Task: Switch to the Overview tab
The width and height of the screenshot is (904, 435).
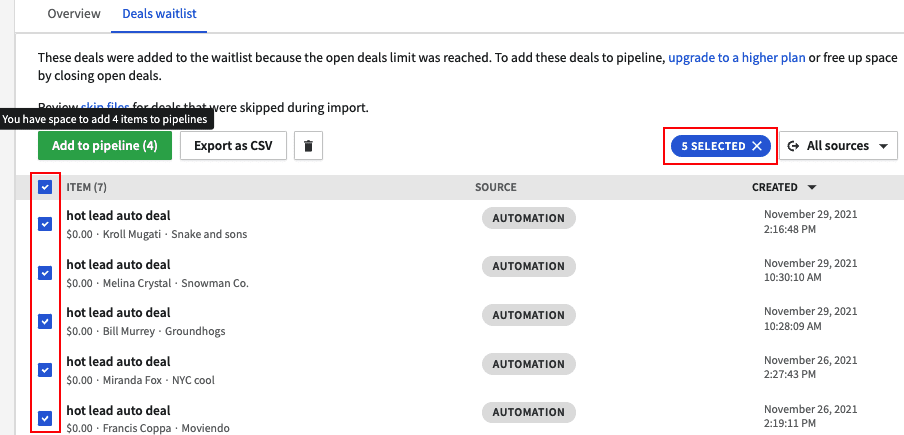Action: click(74, 13)
